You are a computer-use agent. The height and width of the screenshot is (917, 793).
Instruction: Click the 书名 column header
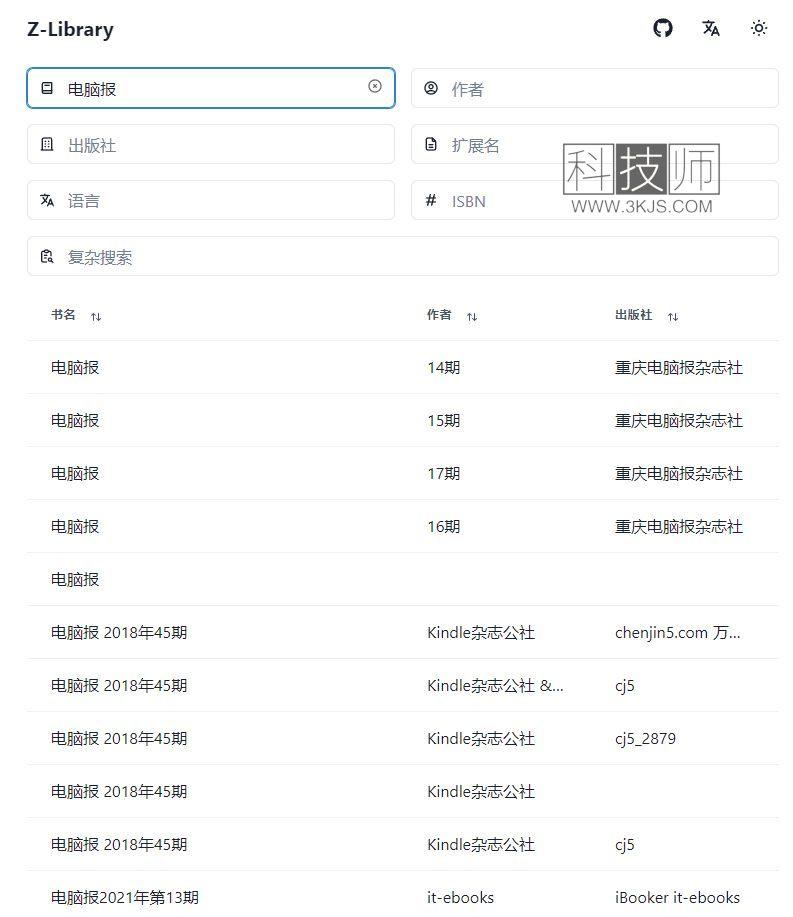(x=63, y=315)
